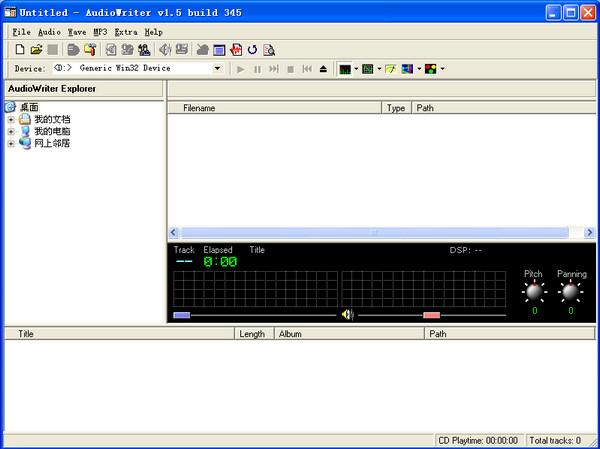Image resolution: width=600 pixels, height=449 pixels.
Task: Click the red yellow green dots icon
Action: 430,69
